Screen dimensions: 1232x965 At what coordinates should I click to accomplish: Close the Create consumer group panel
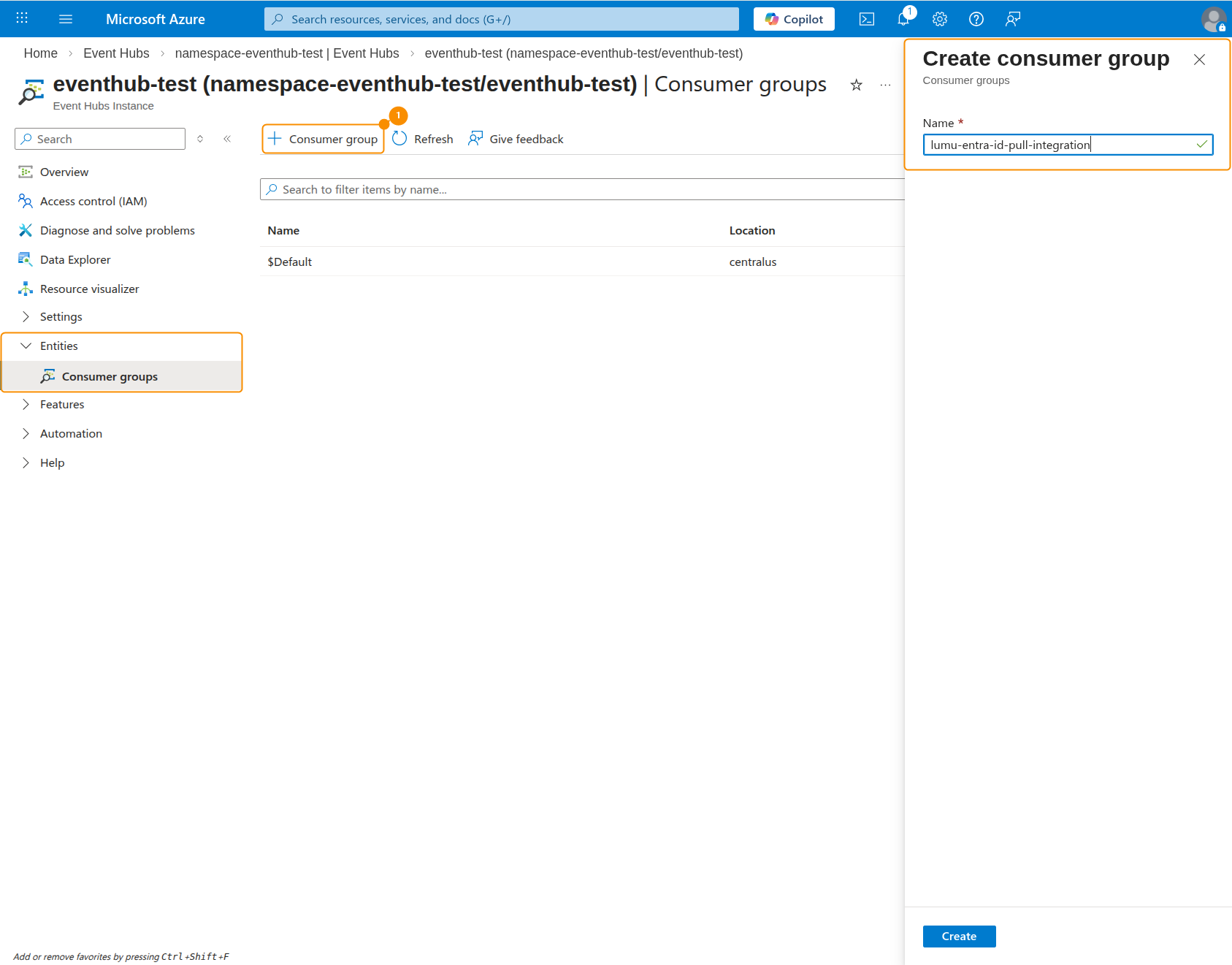tap(1198, 60)
